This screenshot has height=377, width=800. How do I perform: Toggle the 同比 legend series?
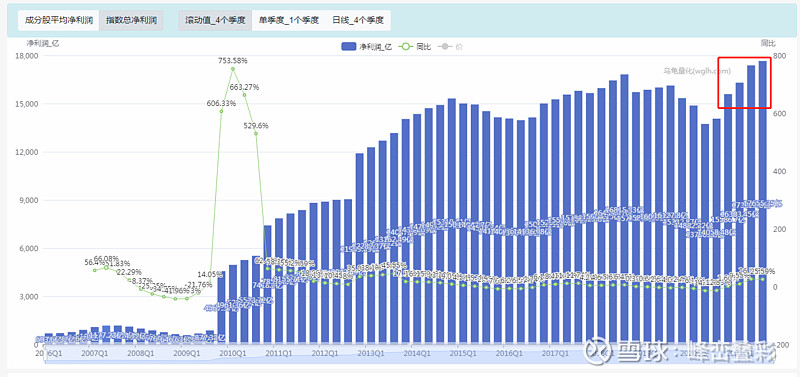pyautogui.click(x=414, y=46)
